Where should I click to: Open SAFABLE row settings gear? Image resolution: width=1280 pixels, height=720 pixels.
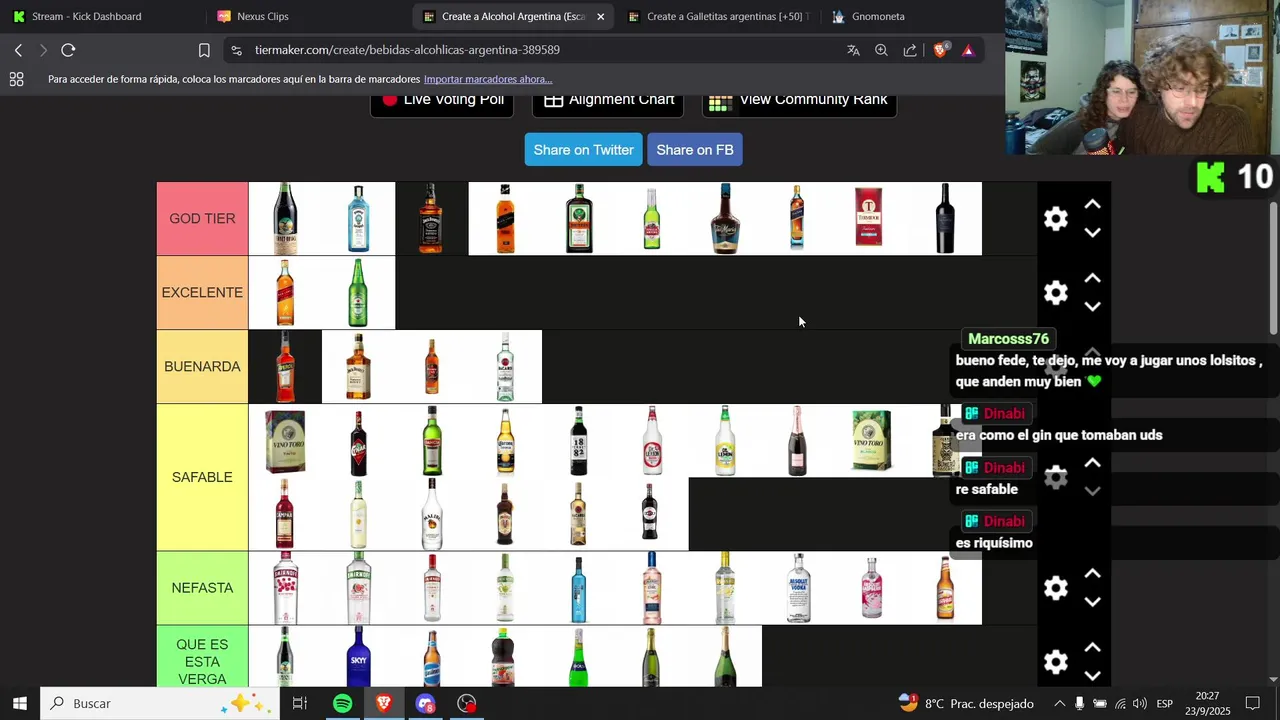click(1056, 477)
